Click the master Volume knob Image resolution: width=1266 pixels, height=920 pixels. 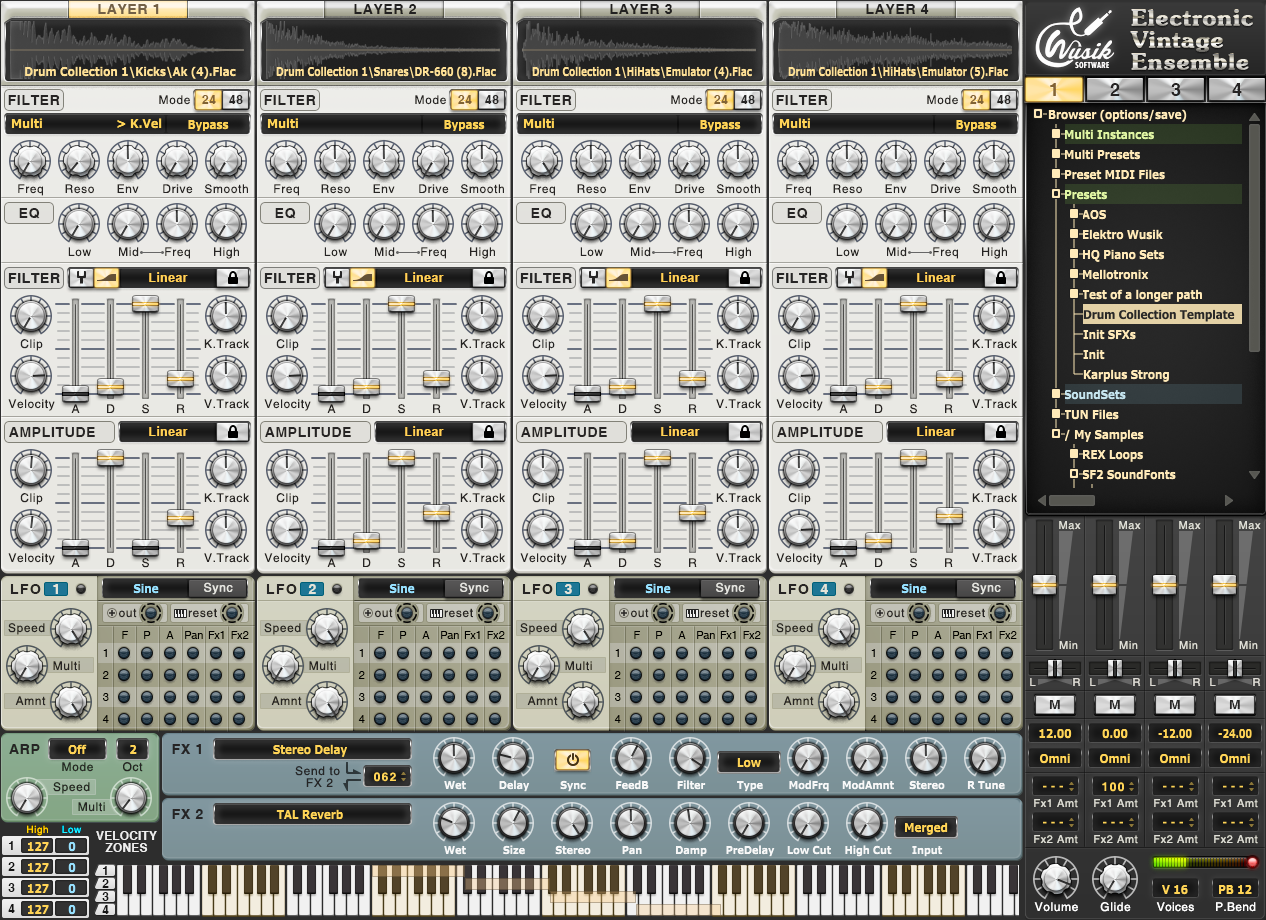[x=1056, y=877]
